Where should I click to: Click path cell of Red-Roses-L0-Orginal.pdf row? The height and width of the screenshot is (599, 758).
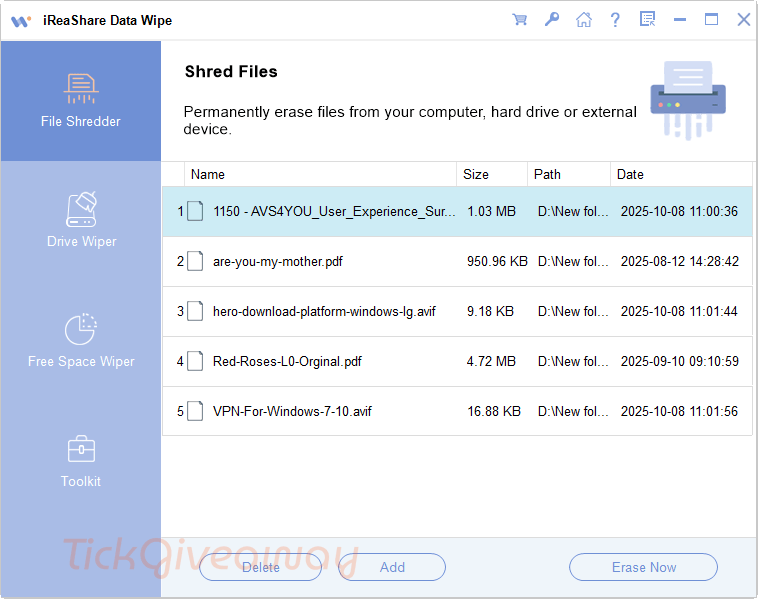(573, 361)
